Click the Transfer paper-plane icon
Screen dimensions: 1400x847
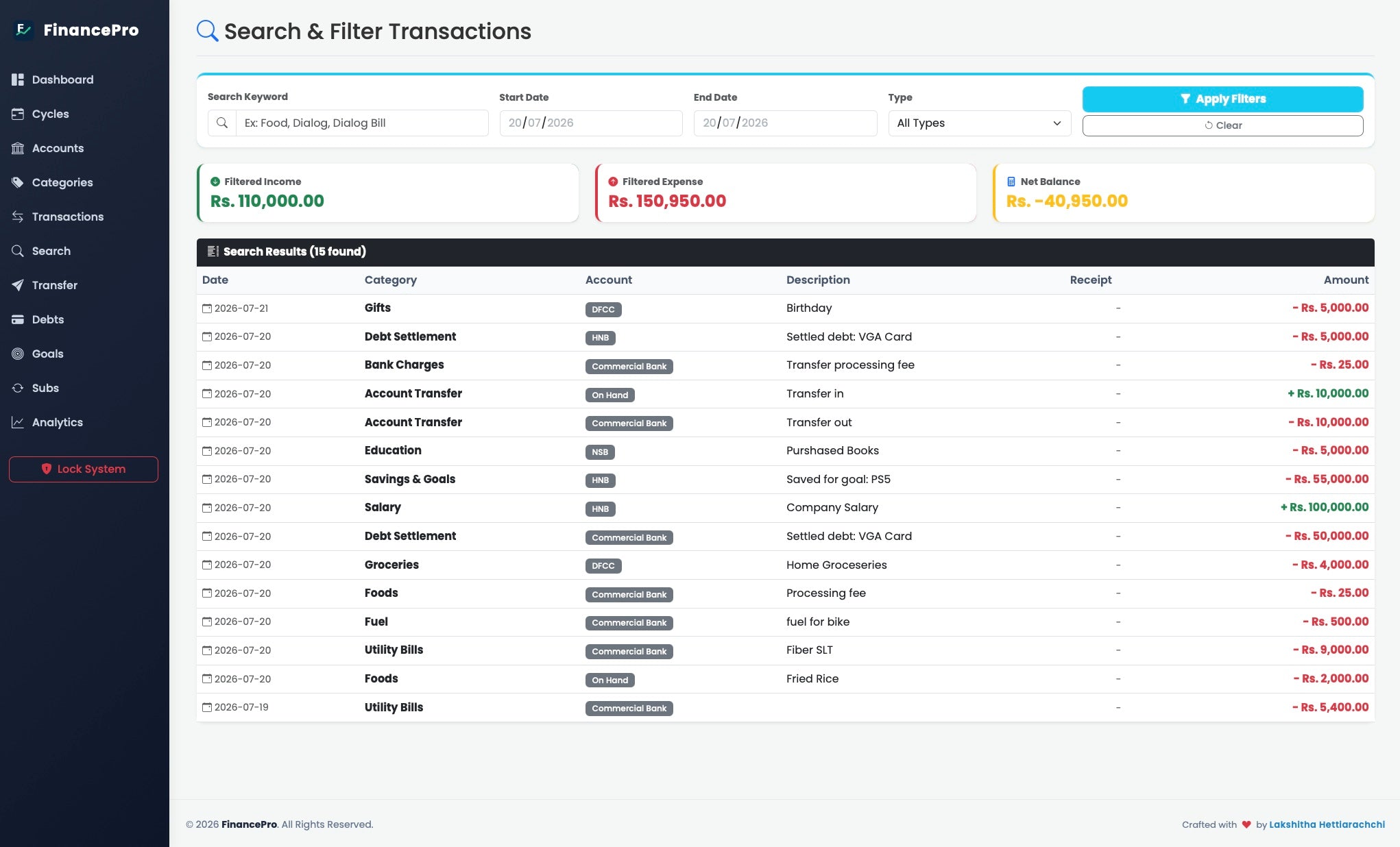pyautogui.click(x=18, y=285)
